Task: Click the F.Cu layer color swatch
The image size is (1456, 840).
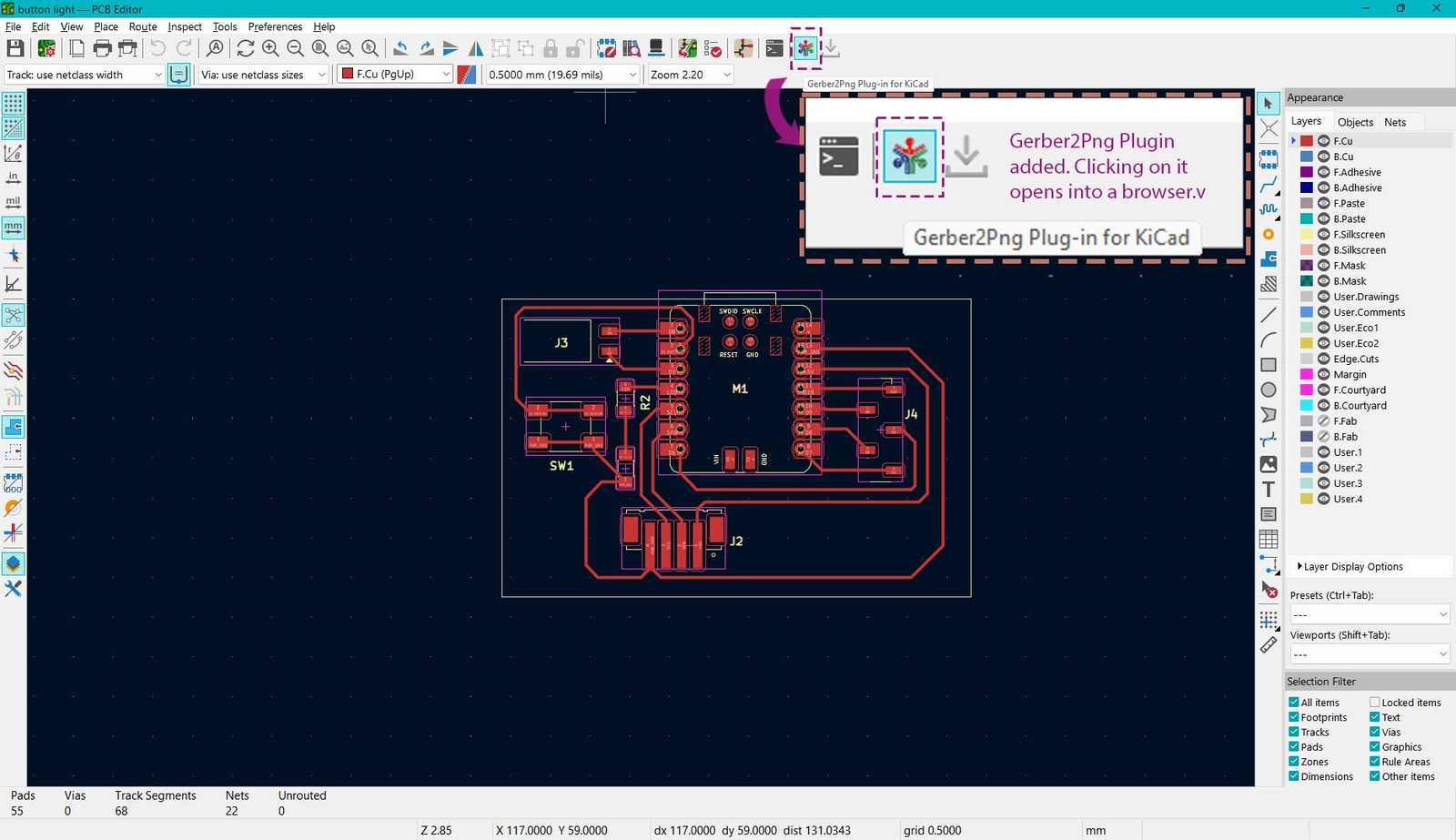Action: [x=1307, y=141]
